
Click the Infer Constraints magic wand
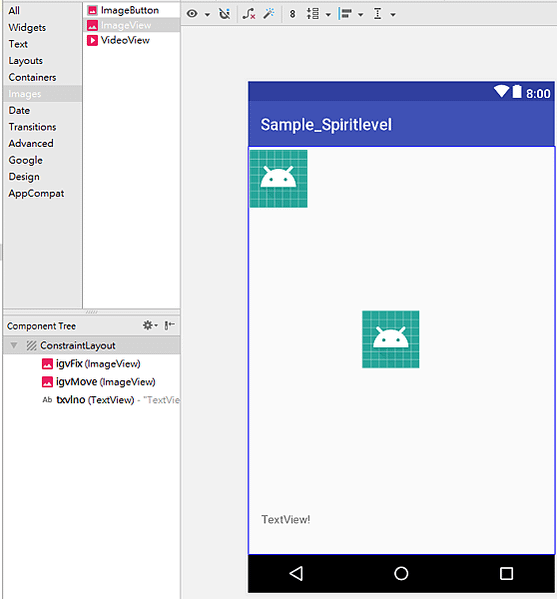tap(269, 14)
